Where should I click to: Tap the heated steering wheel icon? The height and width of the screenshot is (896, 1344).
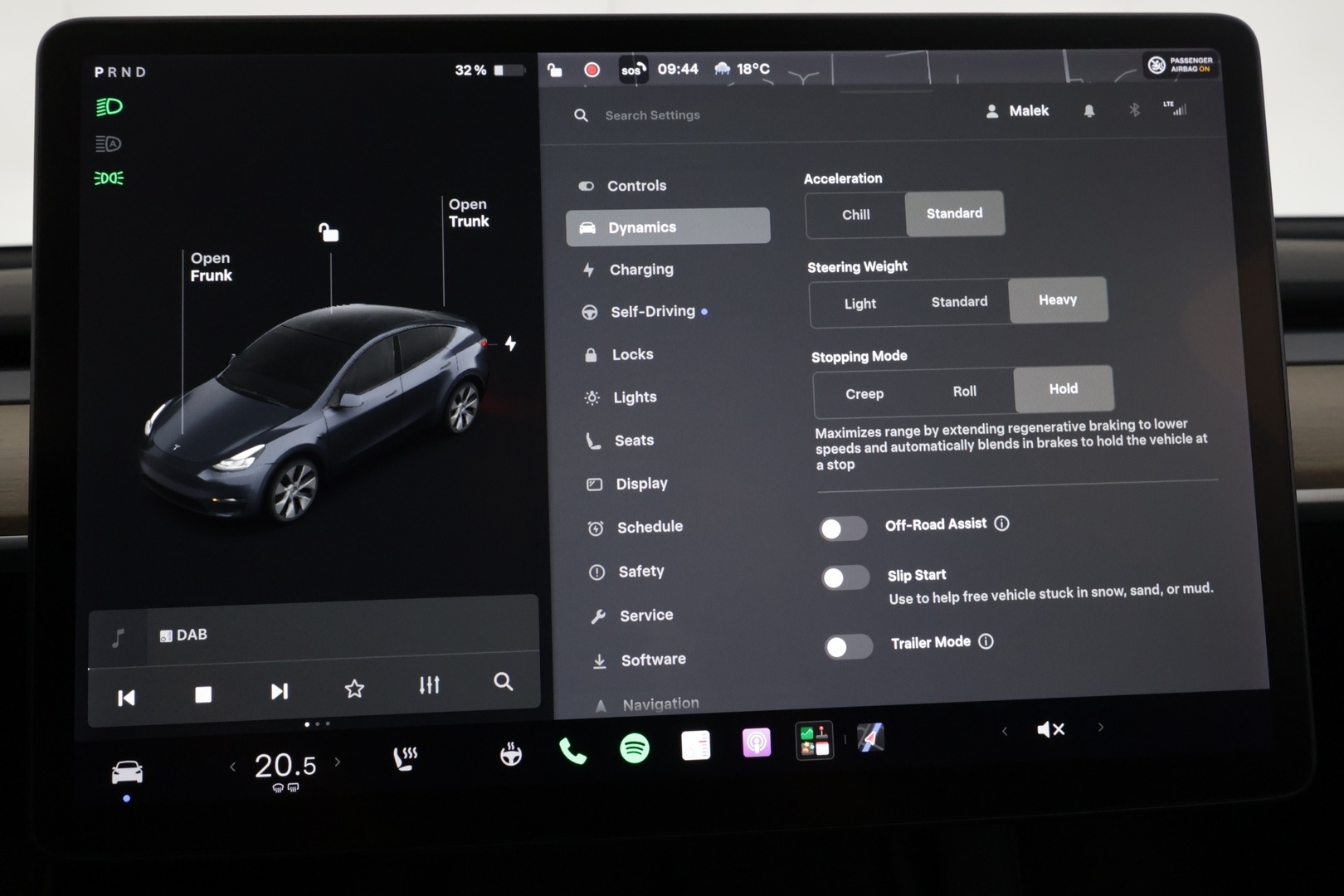[x=511, y=753]
